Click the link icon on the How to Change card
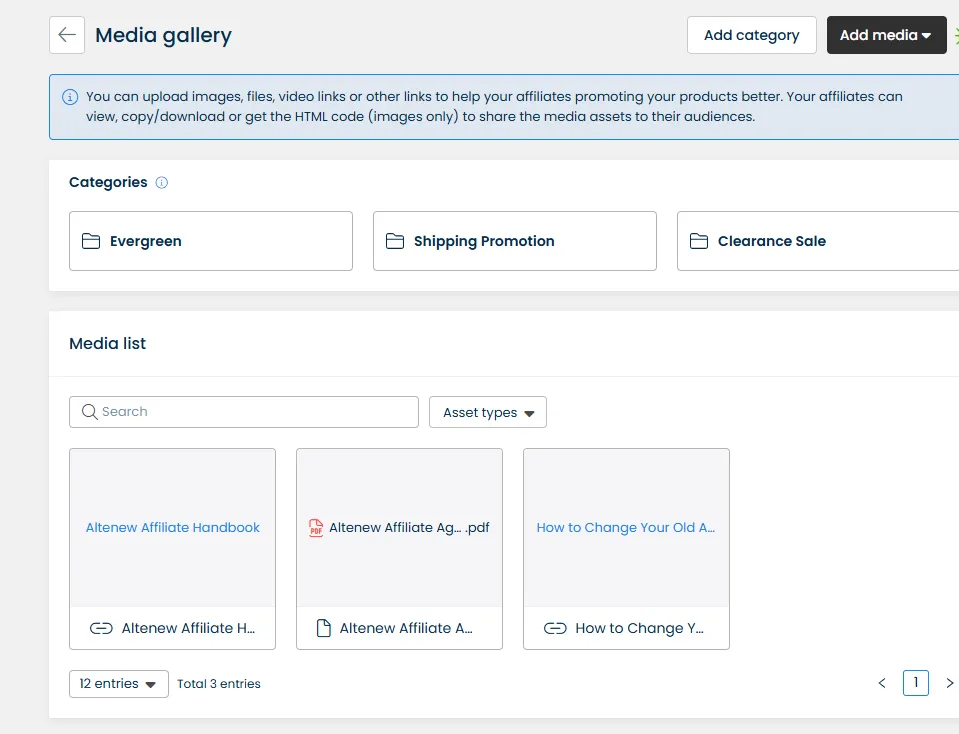959x734 pixels. [x=556, y=628]
